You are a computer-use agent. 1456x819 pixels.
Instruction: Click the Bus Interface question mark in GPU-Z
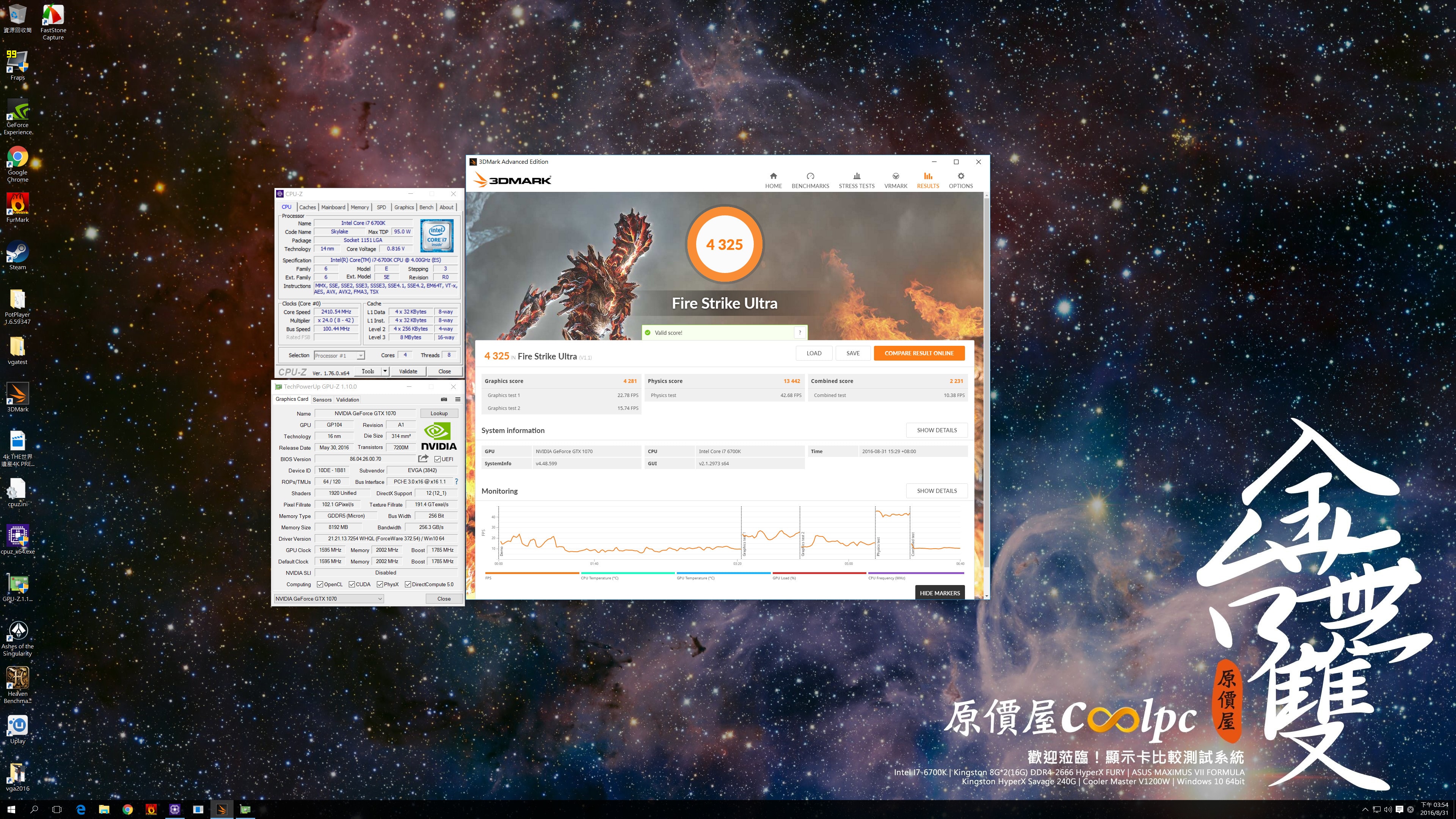point(456,482)
